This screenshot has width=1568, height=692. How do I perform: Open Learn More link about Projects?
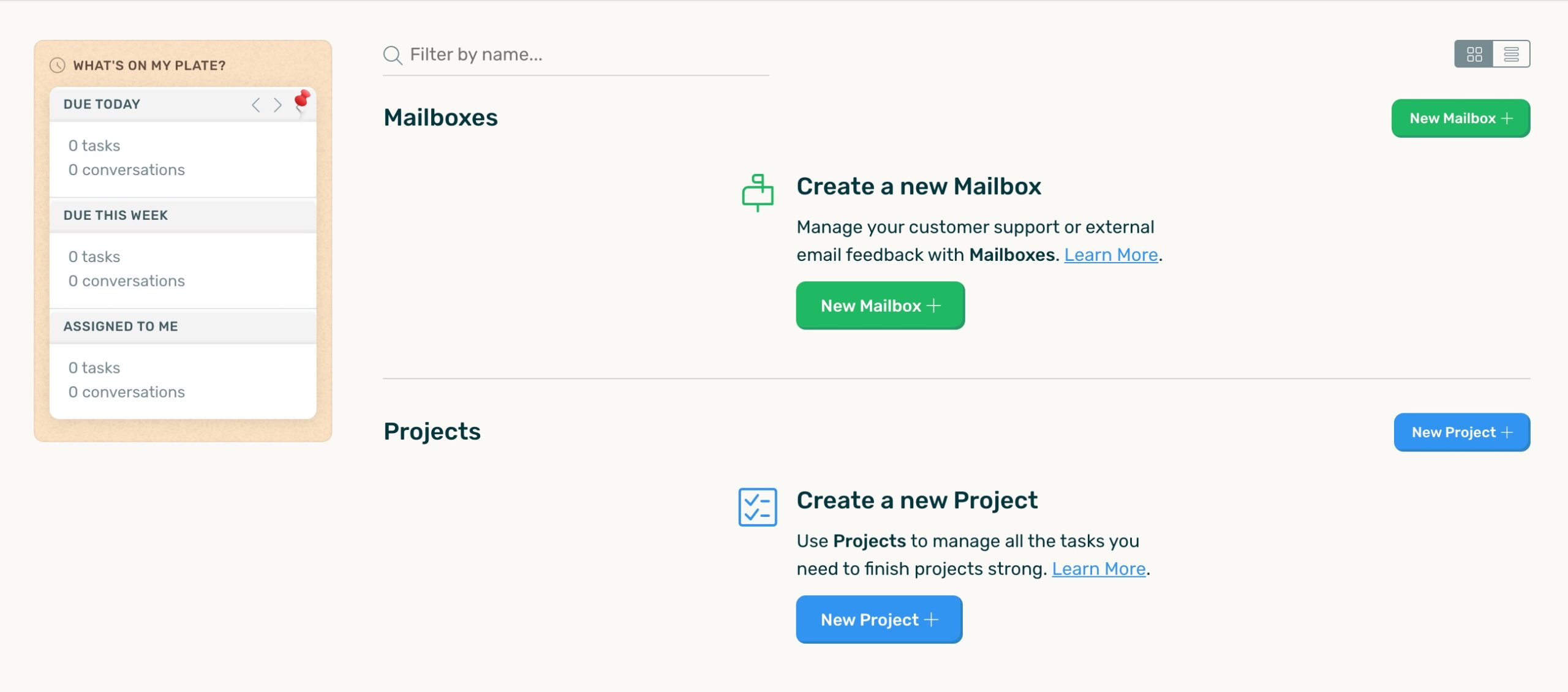tap(1099, 569)
